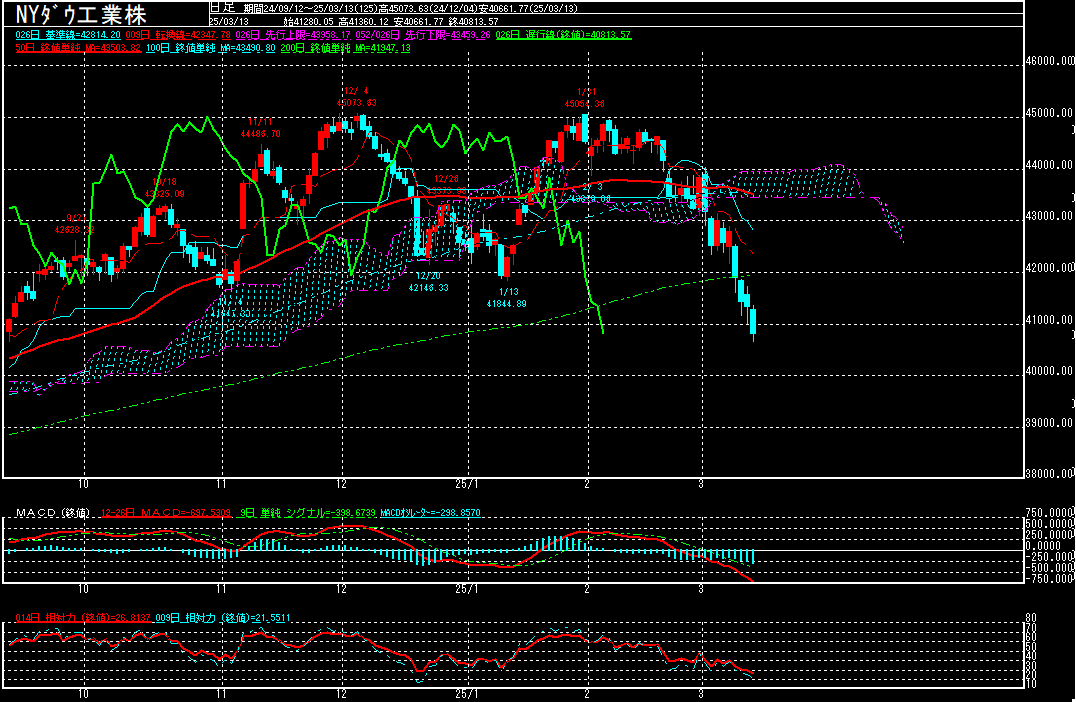Screen dimensions: 1076x702
Task: Click the 1/31 high label 45054.36
Action: (x=585, y=97)
